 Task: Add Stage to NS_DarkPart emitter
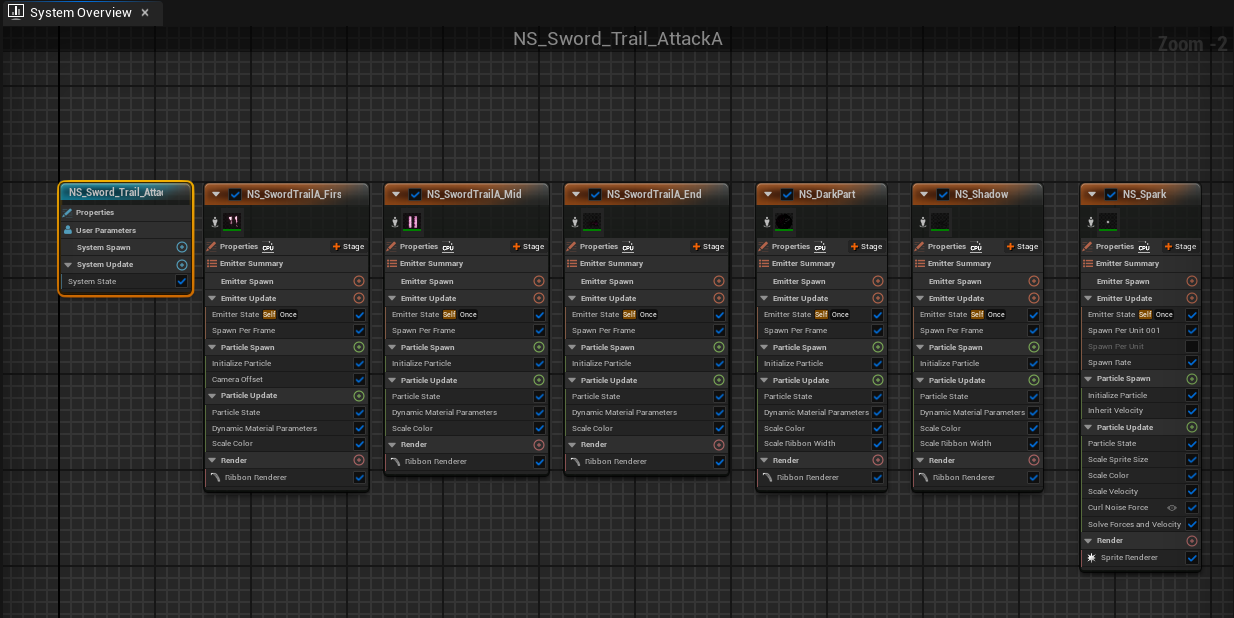coord(867,247)
